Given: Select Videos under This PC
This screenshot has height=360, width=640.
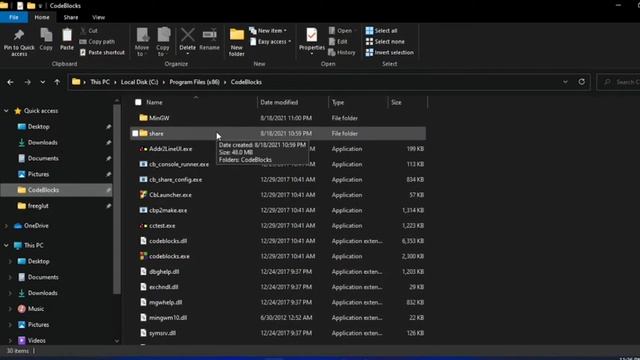Looking at the screenshot, I should tap(37, 340).
